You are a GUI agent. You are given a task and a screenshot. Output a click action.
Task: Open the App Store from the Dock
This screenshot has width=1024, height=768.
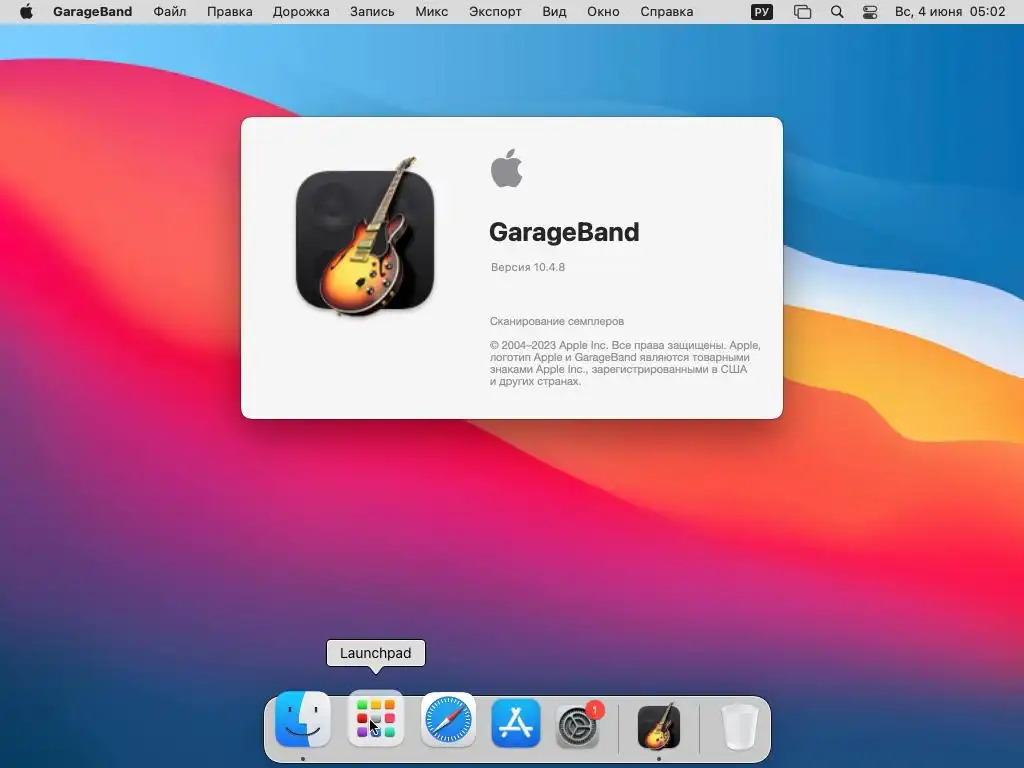[516, 723]
